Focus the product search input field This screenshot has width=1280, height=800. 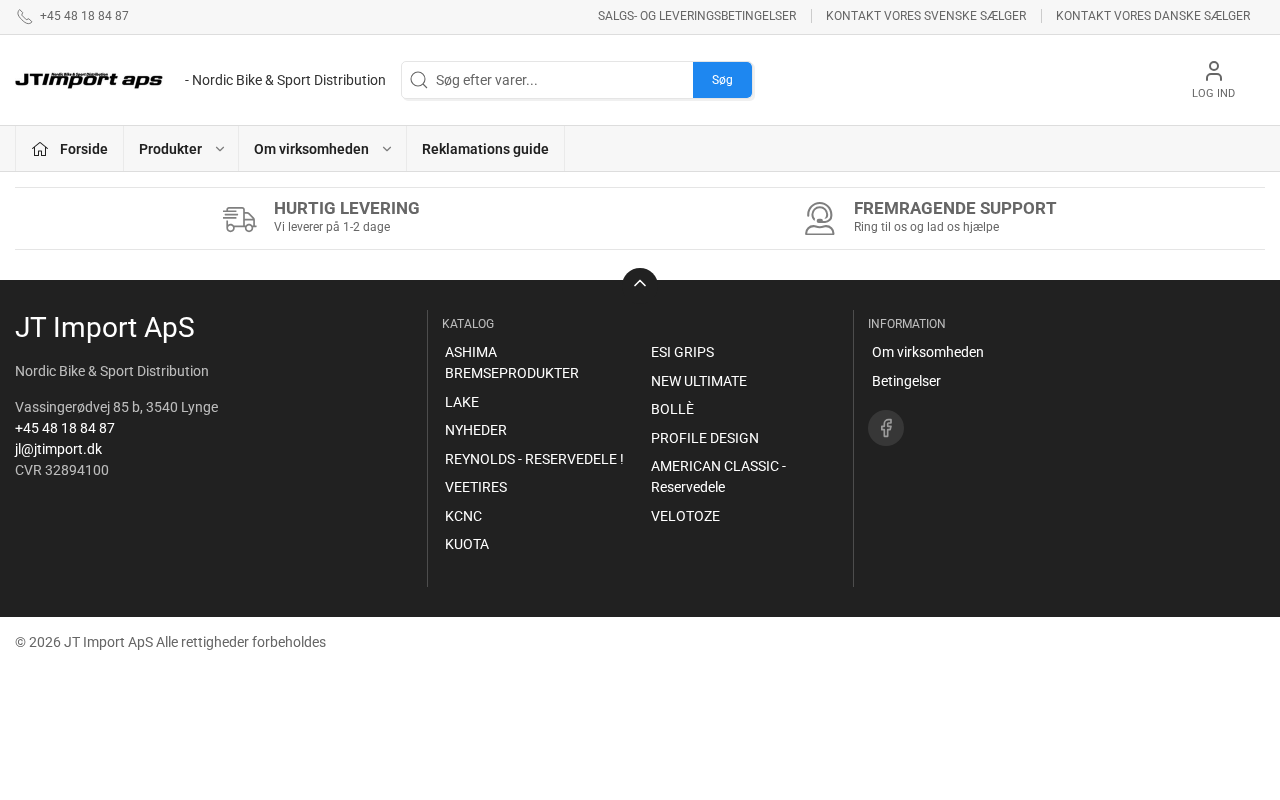(x=560, y=80)
